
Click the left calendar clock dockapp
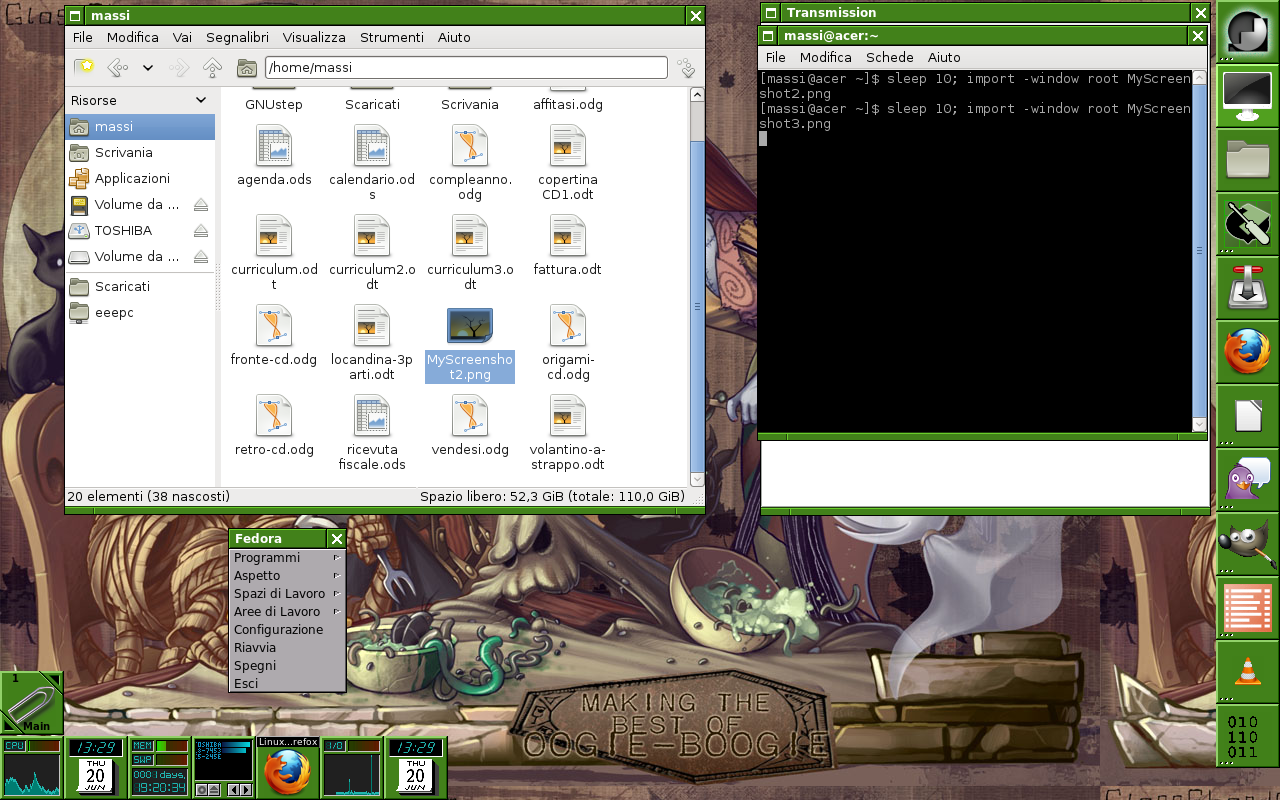(x=96, y=768)
